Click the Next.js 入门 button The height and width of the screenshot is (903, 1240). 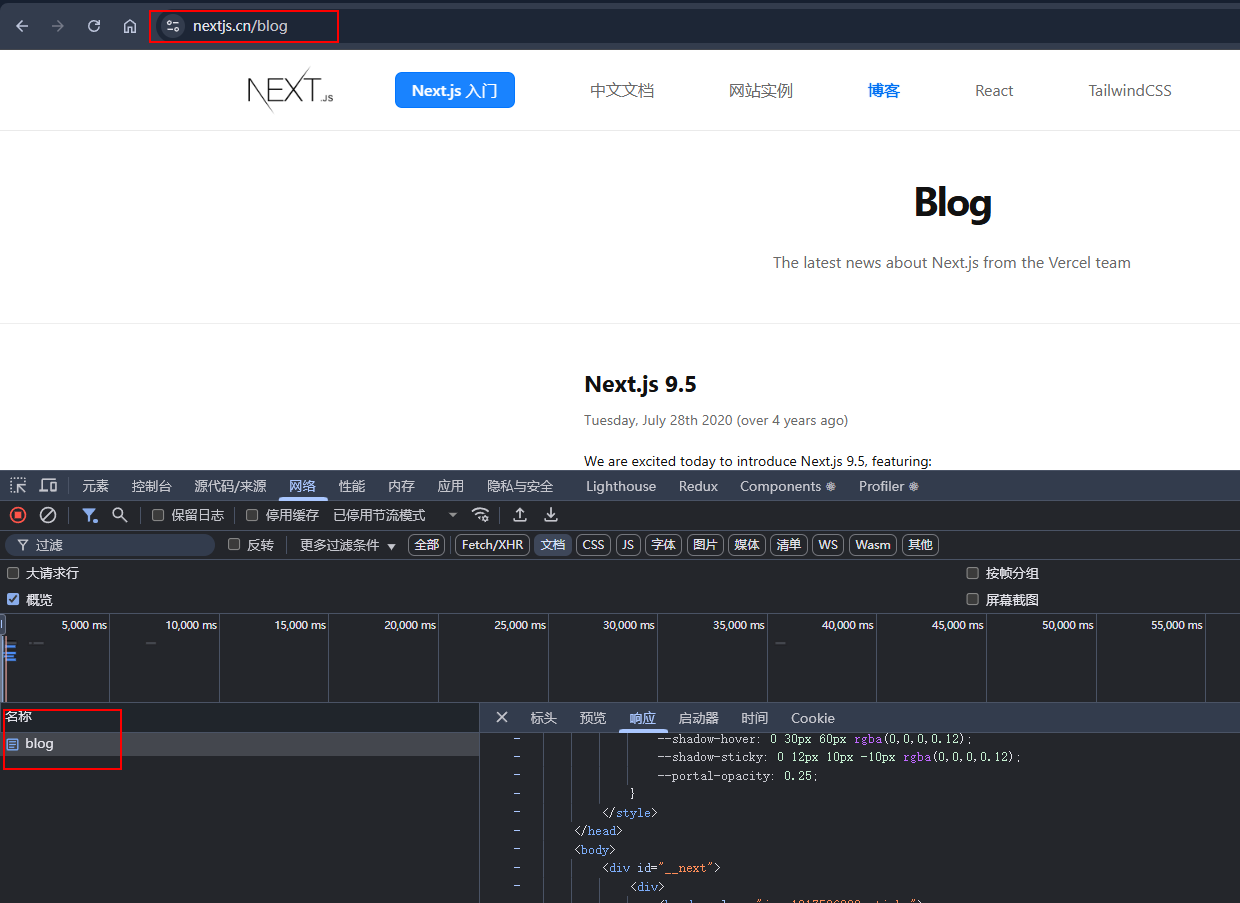point(455,90)
